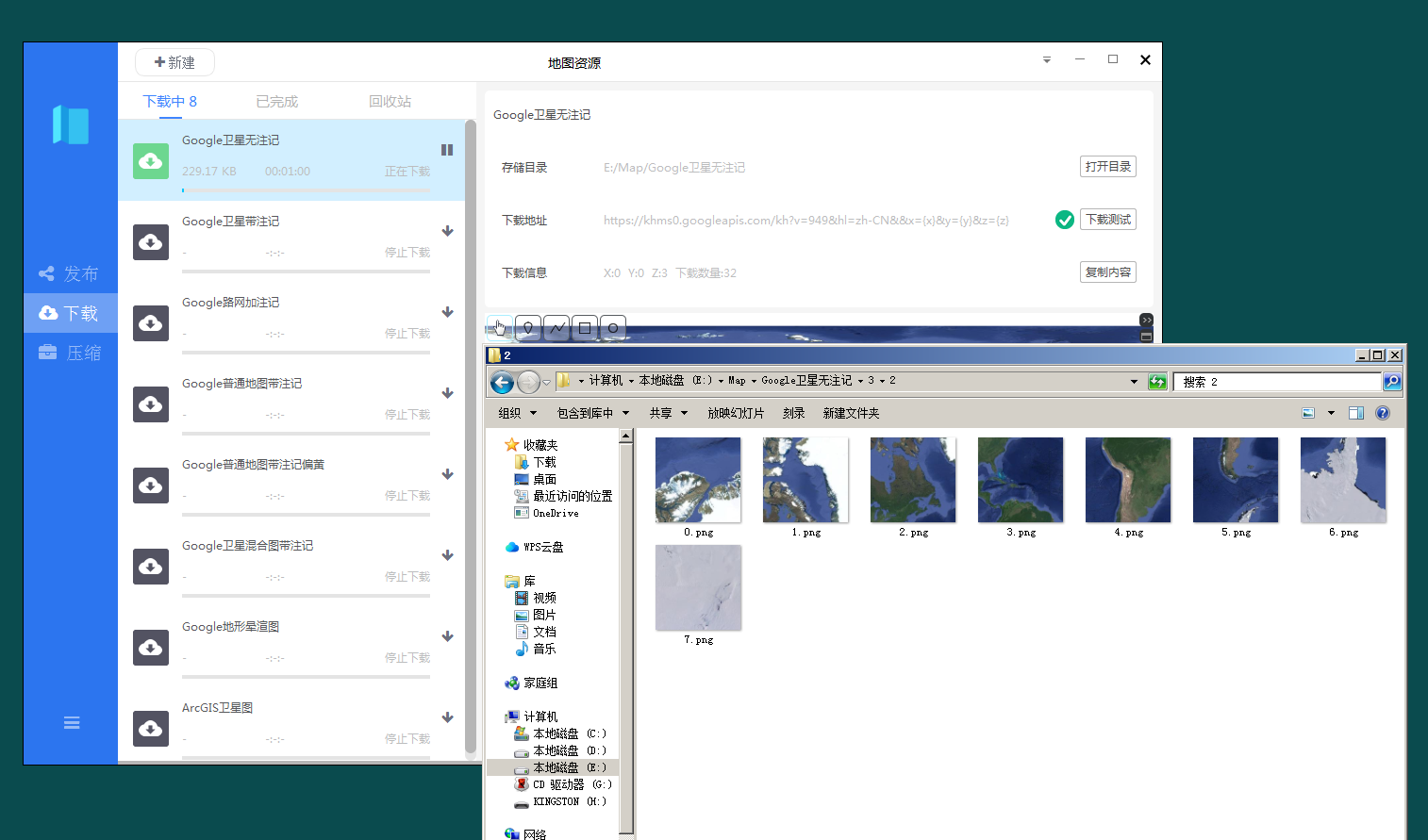
Task: Select the pan hand map tool
Action: click(x=500, y=327)
